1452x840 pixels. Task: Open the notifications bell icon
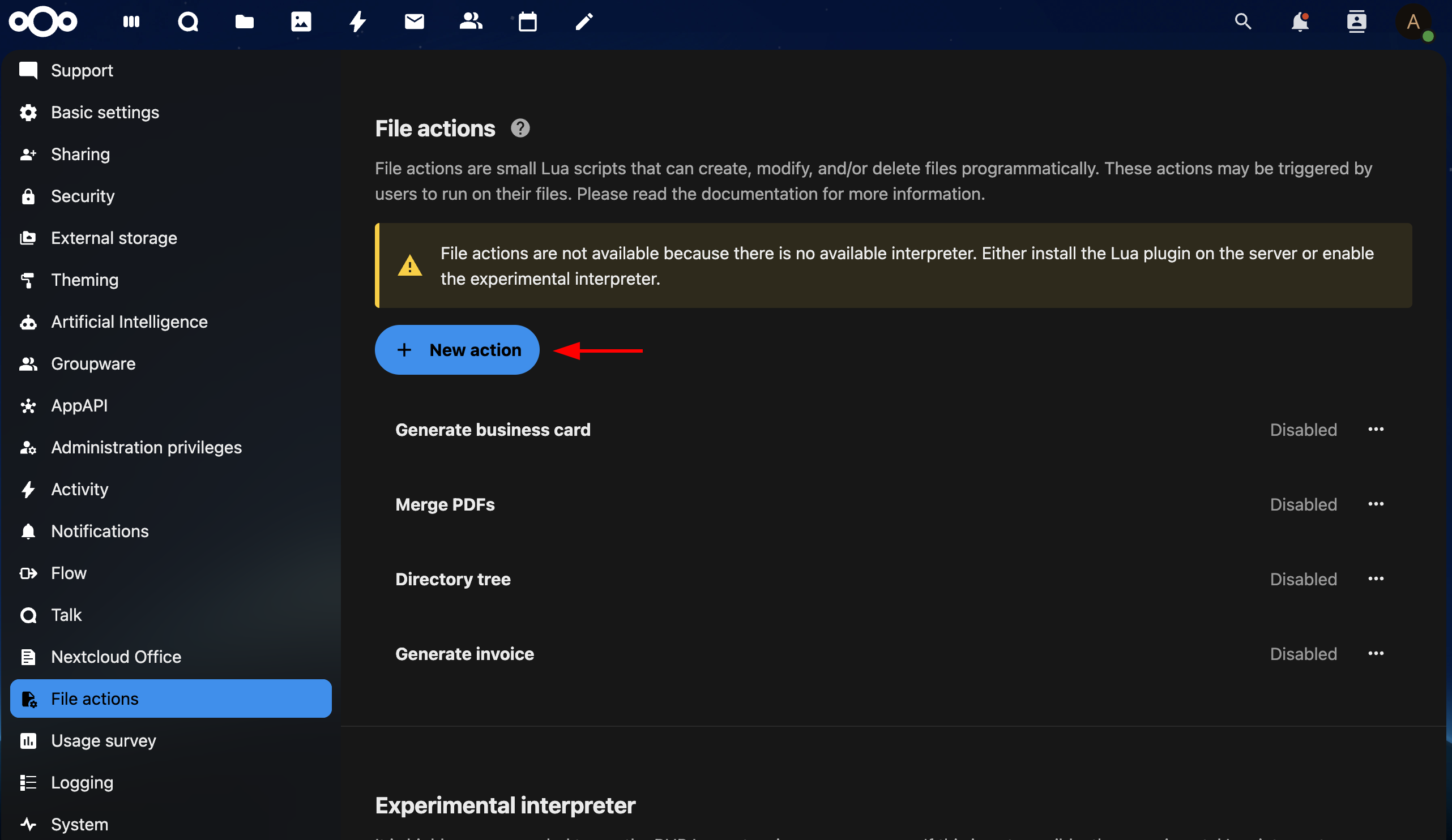coord(1300,22)
